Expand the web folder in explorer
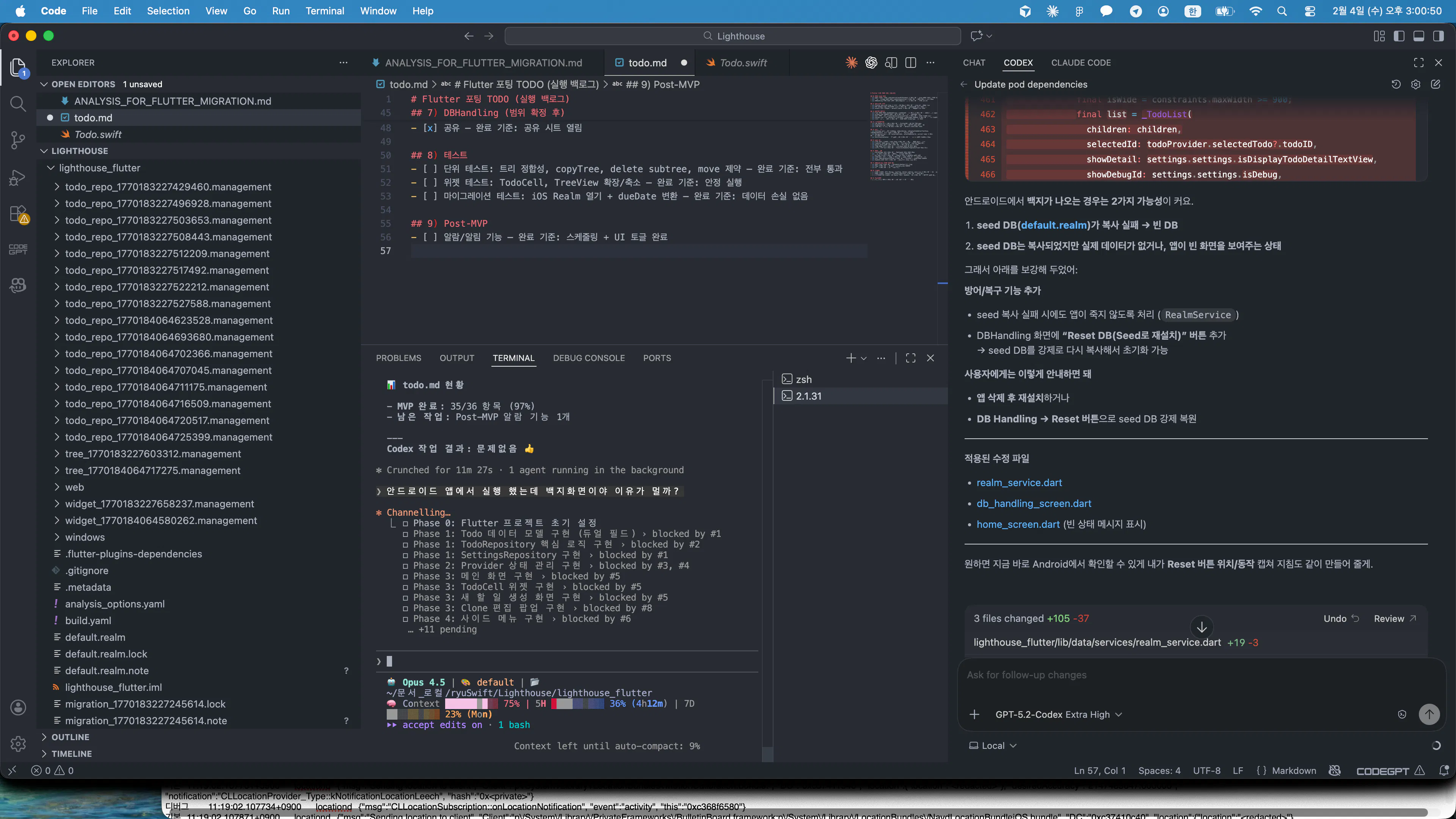Screen dimensions: 1456x819 pyautogui.click(x=74, y=487)
